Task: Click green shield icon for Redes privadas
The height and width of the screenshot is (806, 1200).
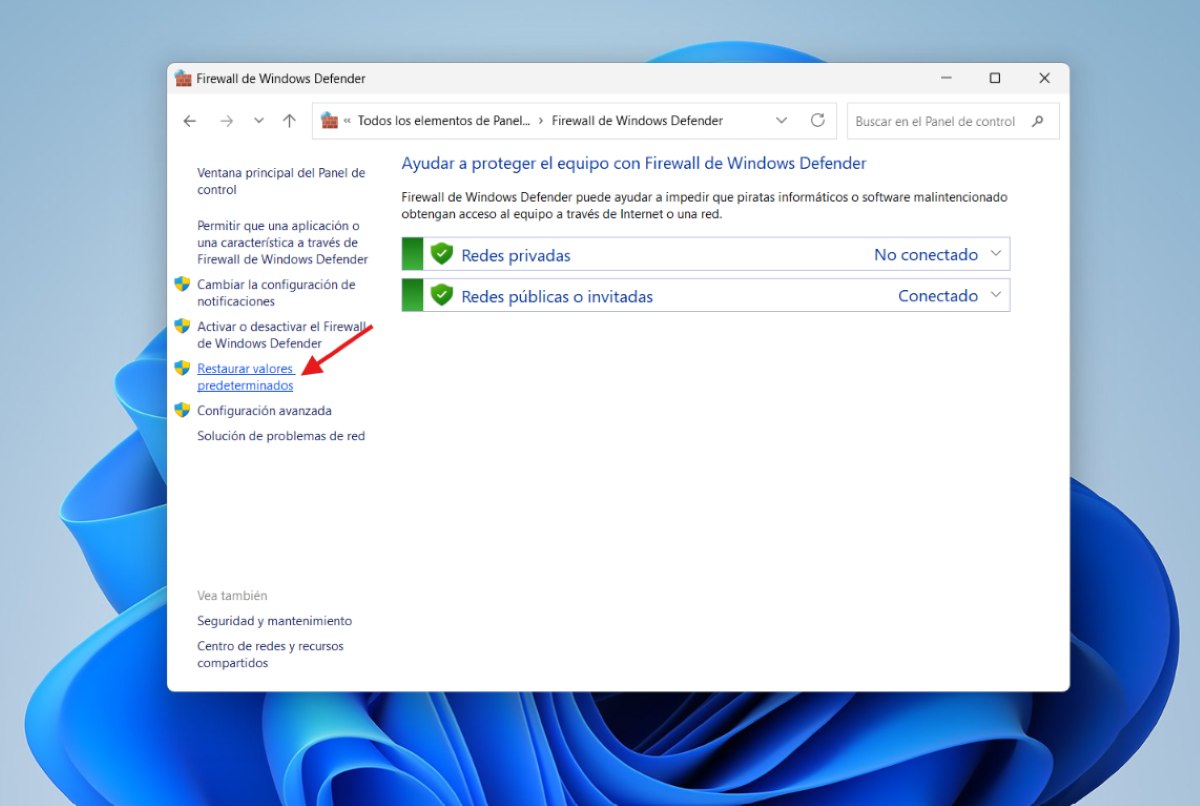Action: click(x=442, y=254)
